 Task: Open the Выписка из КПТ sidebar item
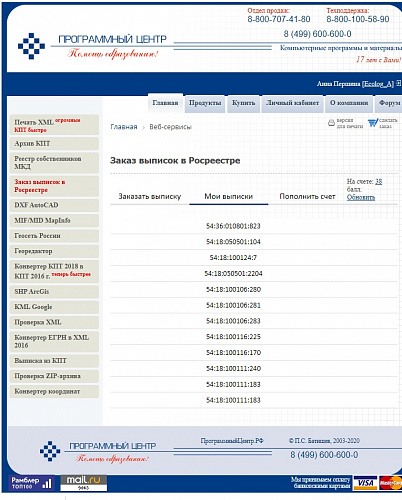click(x=54, y=361)
